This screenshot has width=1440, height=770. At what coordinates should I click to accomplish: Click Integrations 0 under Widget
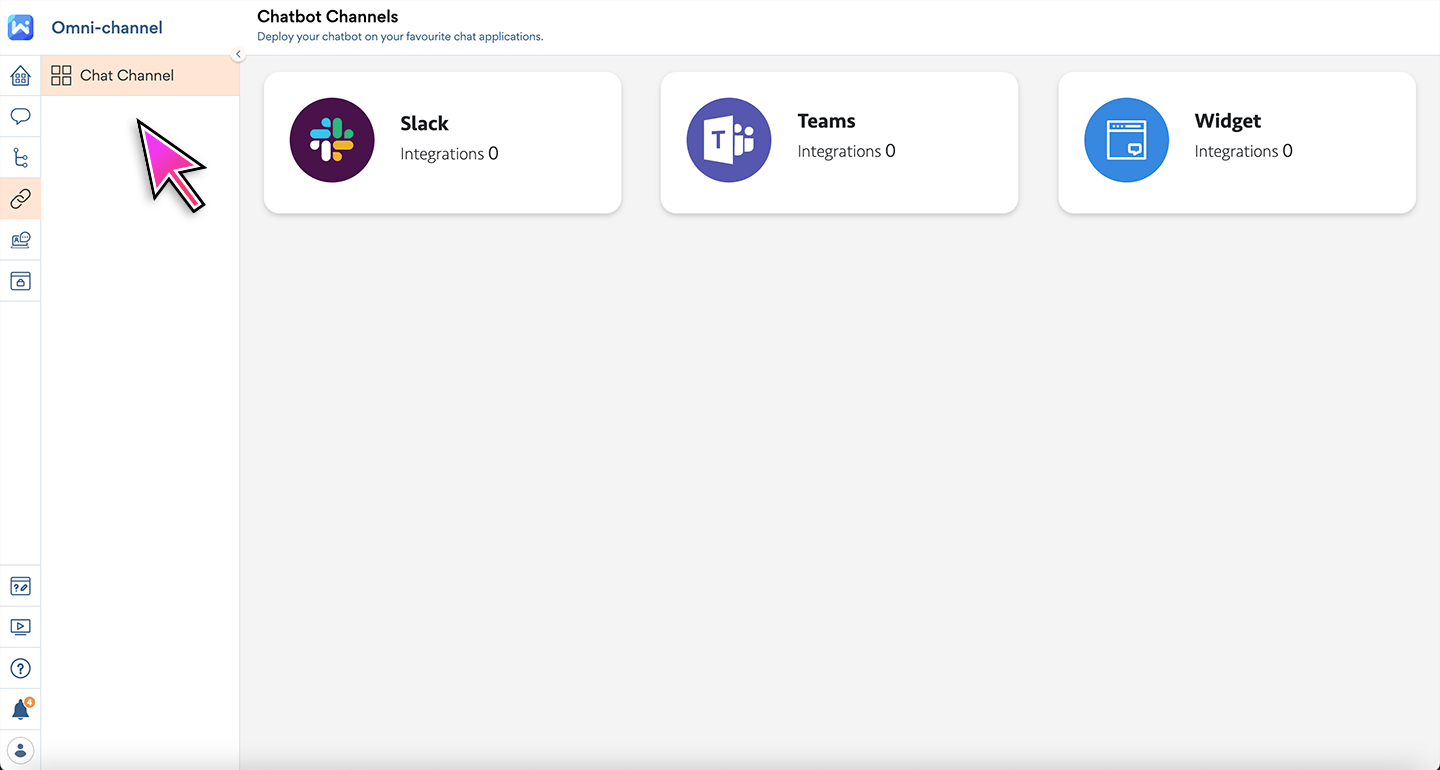click(1243, 151)
